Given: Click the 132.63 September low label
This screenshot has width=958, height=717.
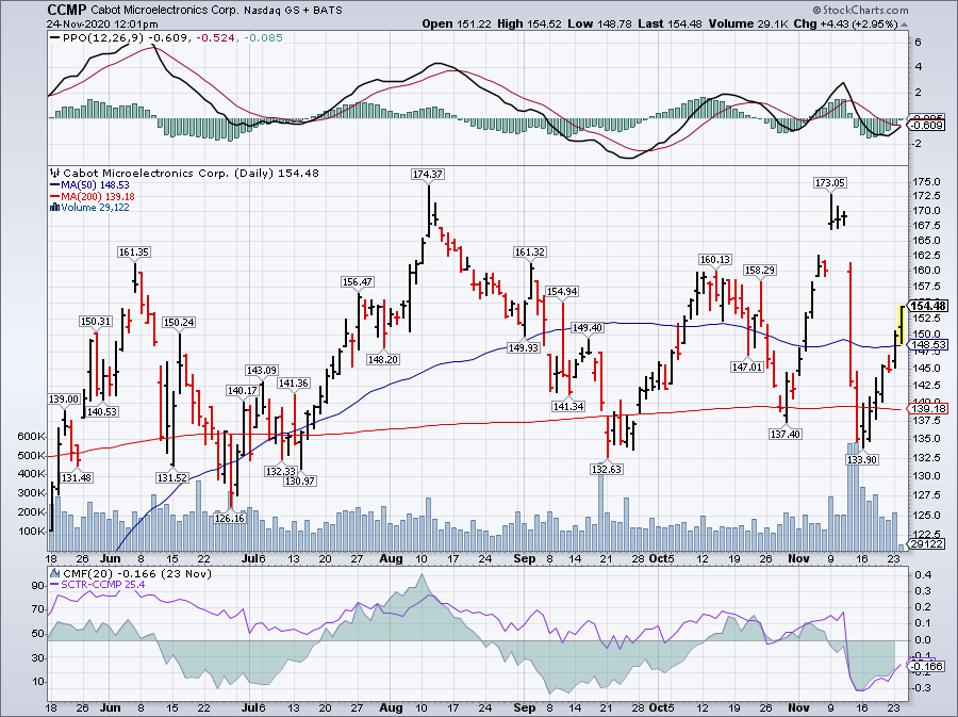Looking at the screenshot, I should pyautogui.click(x=607, y=470).
